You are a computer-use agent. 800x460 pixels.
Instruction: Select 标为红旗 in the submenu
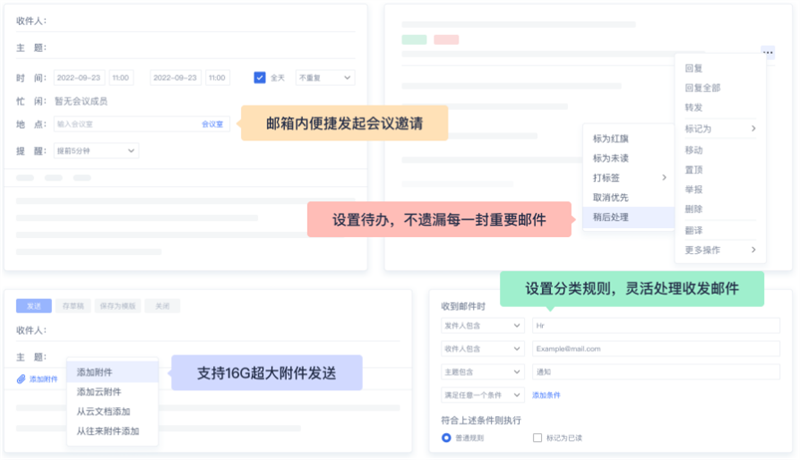pyautogui.click(x=610, y=139)
